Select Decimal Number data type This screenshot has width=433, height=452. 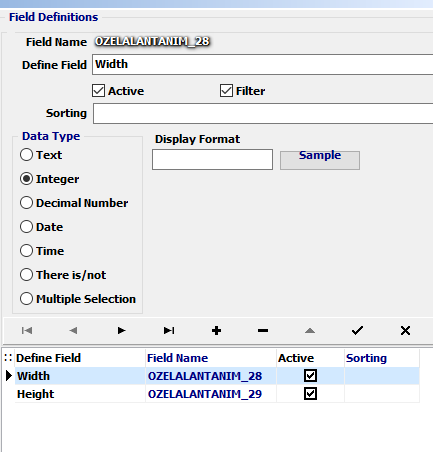26,203
